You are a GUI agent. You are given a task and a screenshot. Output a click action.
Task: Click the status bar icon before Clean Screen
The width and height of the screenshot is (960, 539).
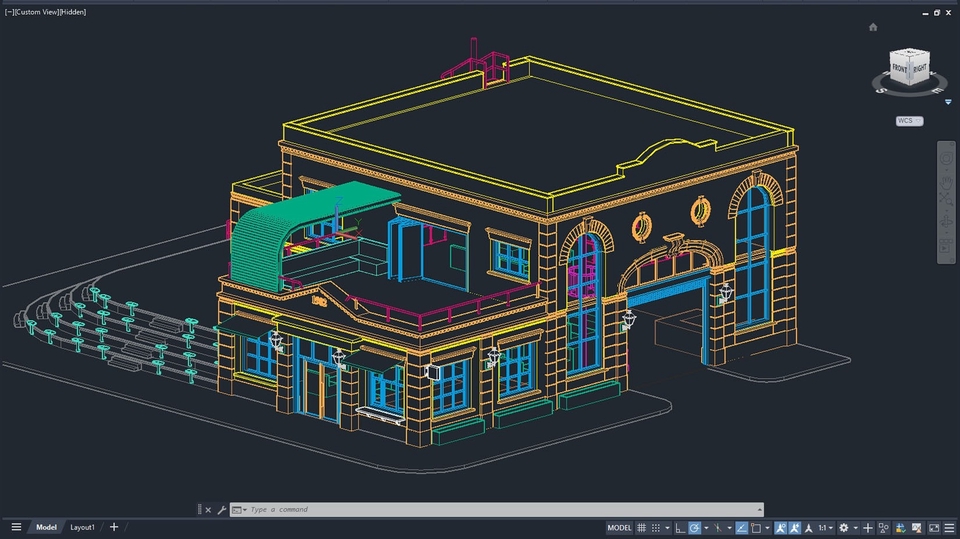[917, 527]
